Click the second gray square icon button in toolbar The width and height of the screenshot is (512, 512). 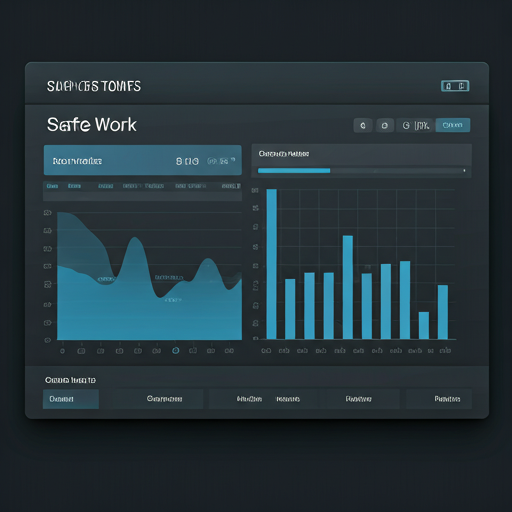coord(385,125)
